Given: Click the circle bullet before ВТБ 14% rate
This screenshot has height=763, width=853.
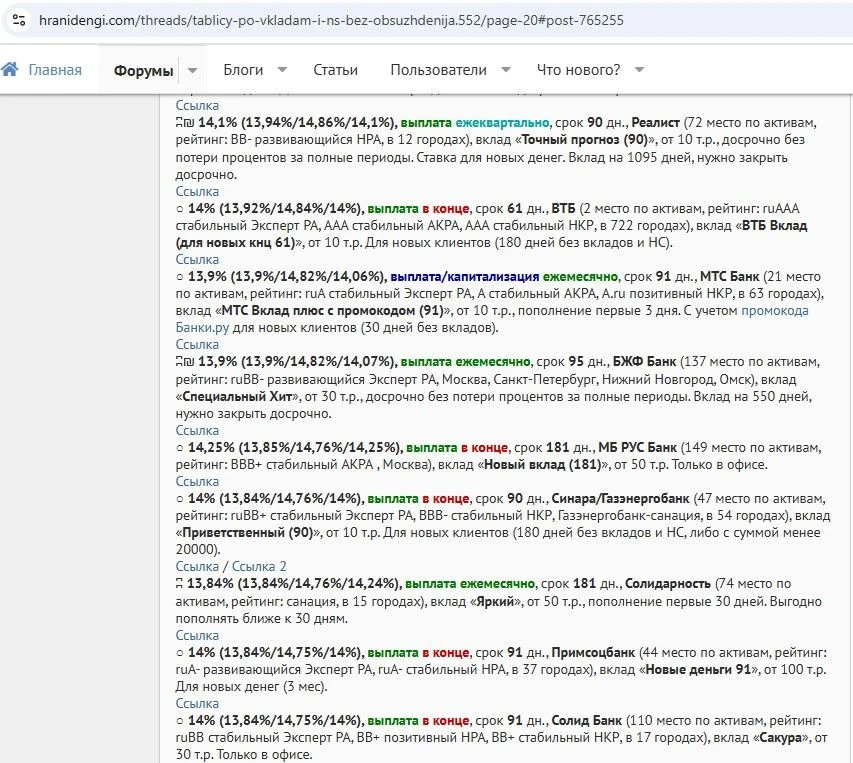Looking at the screenshot, I should 180,209.
